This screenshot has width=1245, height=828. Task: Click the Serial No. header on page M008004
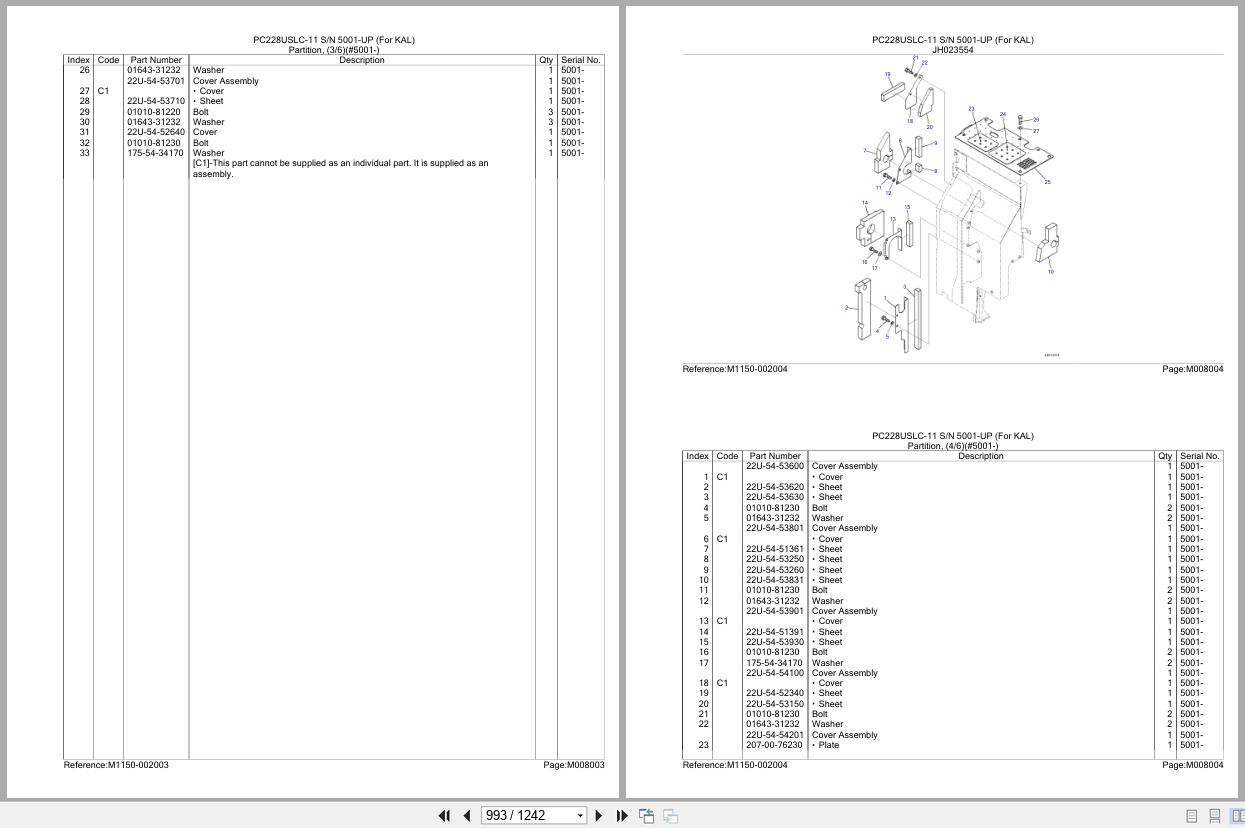click(x=1200, y=456)
